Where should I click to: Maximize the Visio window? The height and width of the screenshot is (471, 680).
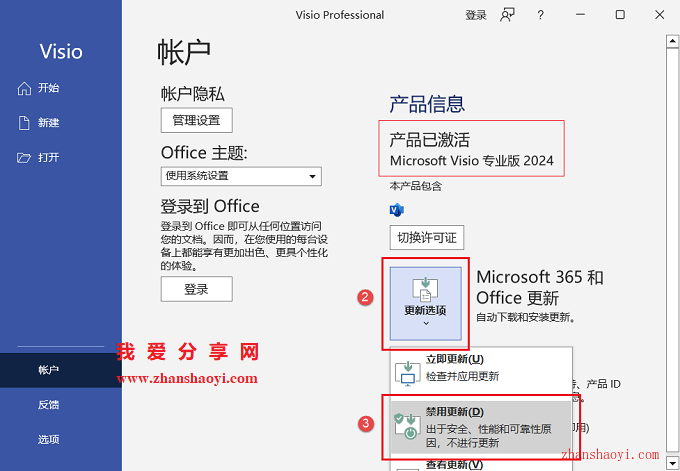click(620, 15)
